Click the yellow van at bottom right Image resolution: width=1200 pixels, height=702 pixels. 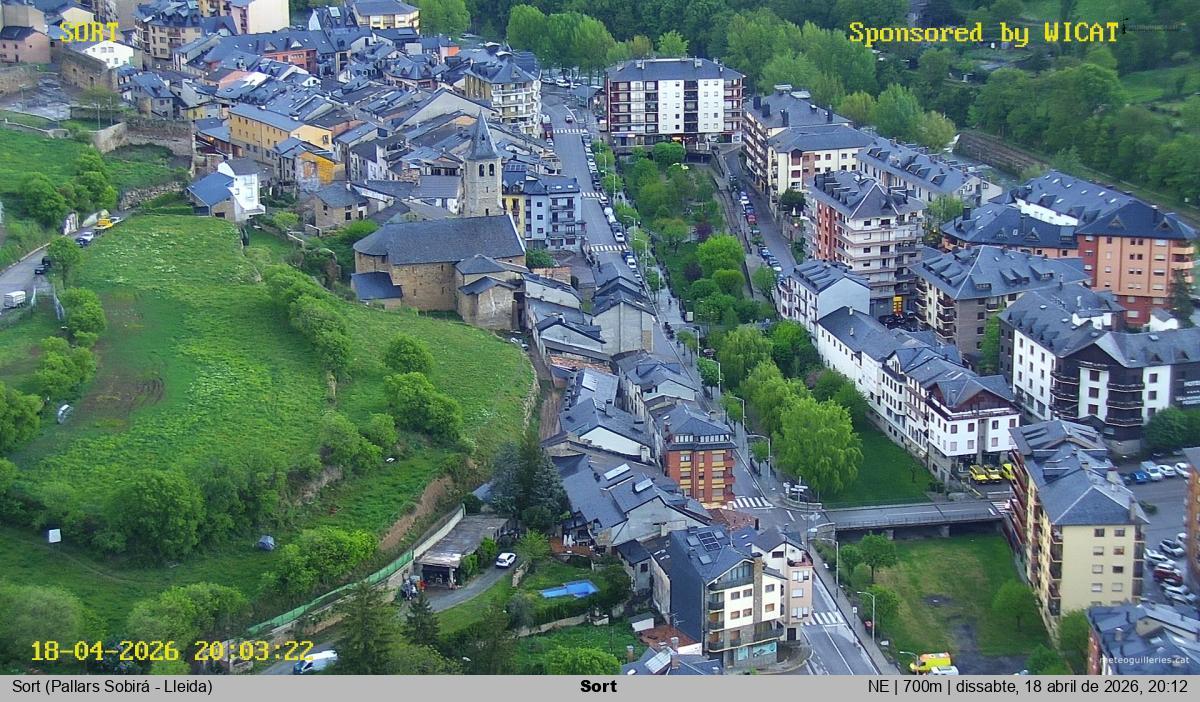[x=931, y=661]
